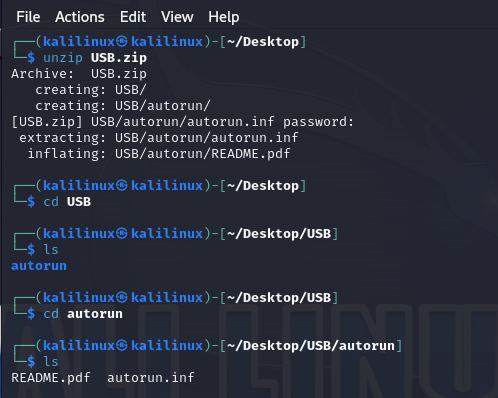Click README.pdf in the final listing
The height and width of the screenshot is (398, 498).
(x=51, y=378)
